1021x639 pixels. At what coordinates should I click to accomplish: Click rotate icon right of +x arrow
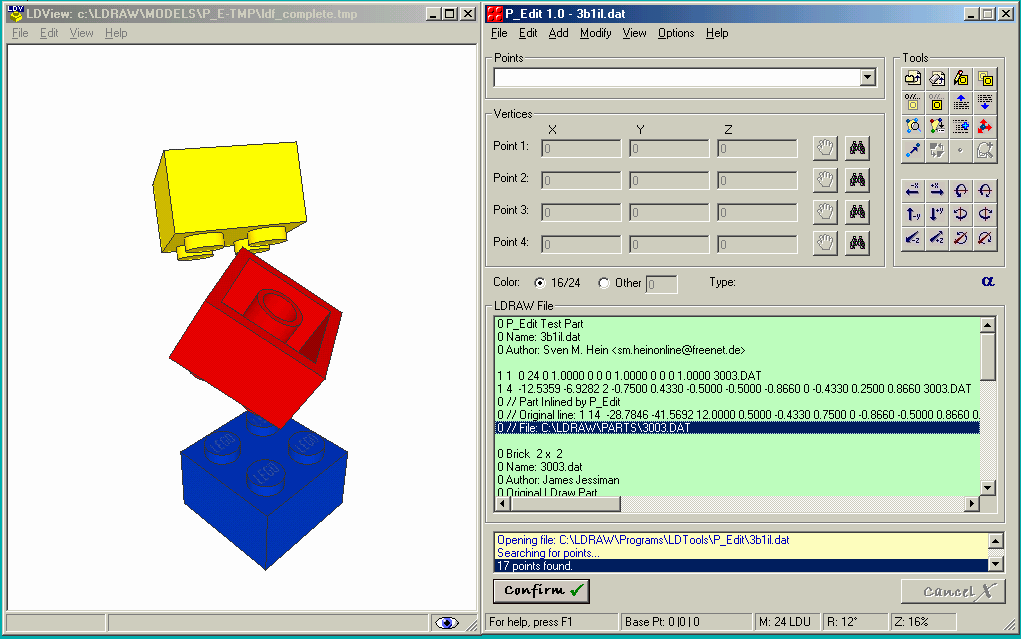coord(960,190)
